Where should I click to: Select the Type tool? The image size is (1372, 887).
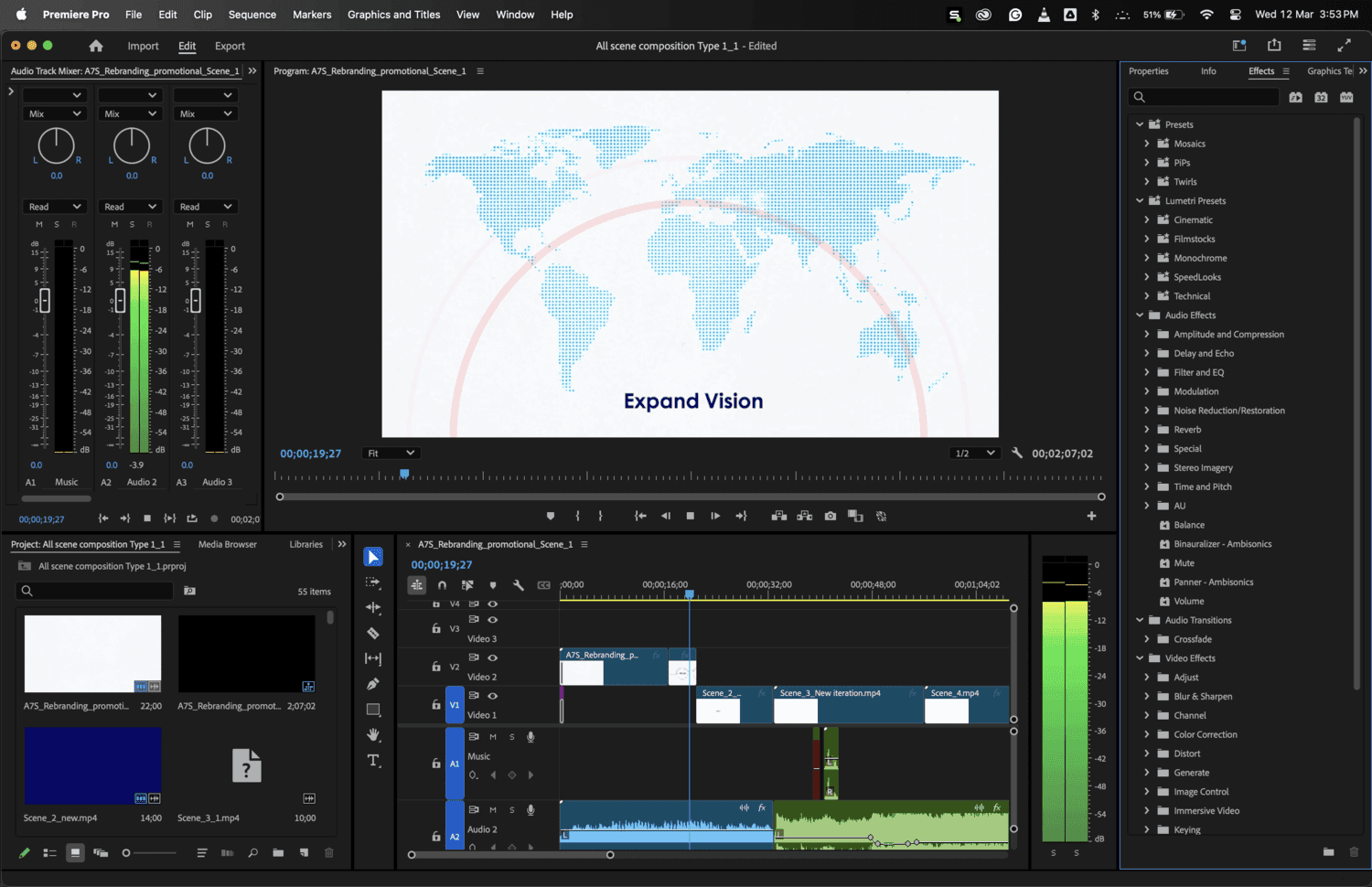[x=373, y=761]
